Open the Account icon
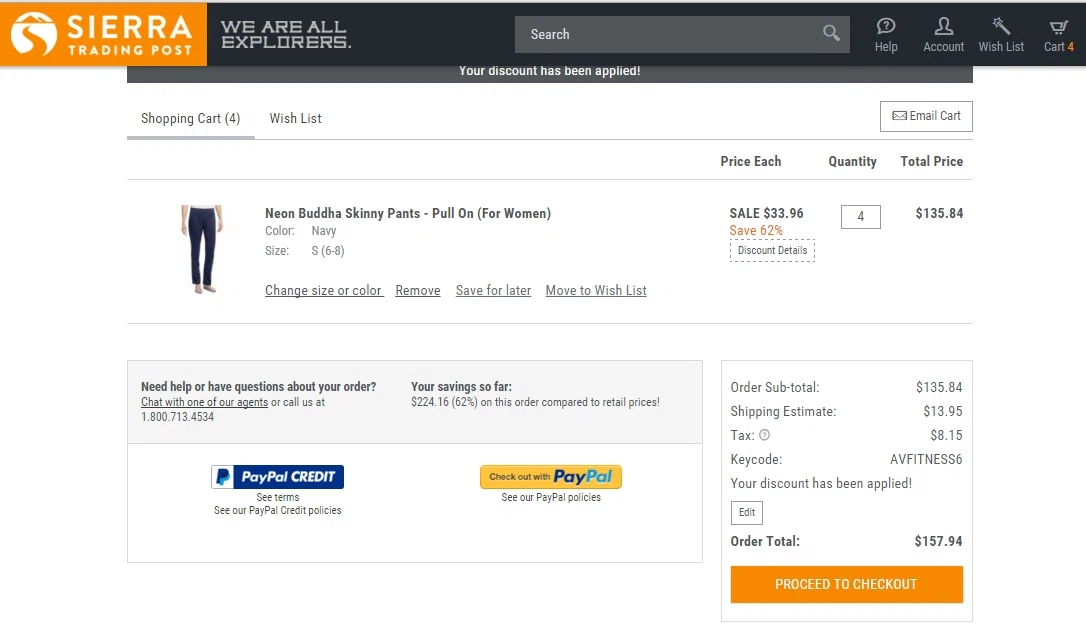 coord(943,35)
